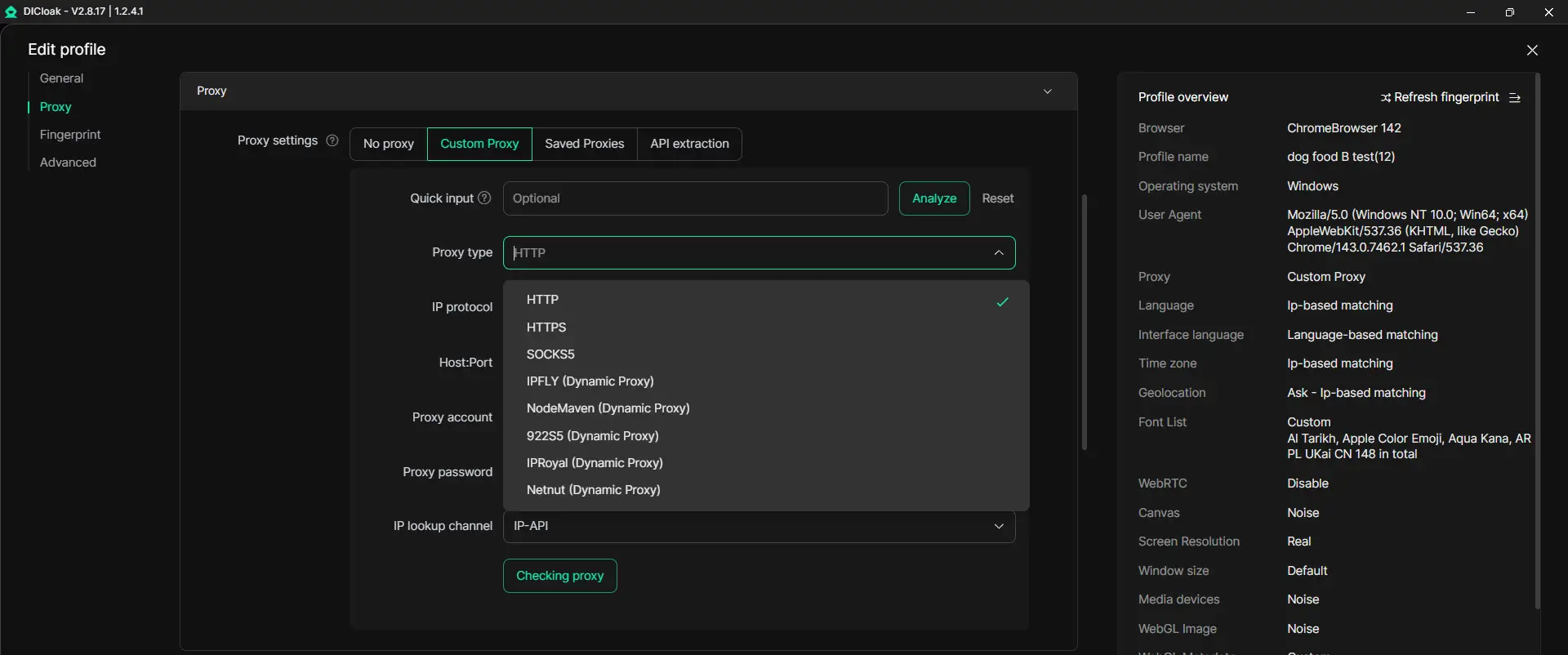This screenshot has width=1568, height=655.
Task: Click the Checking proxy button
Action: pos(559,576)
